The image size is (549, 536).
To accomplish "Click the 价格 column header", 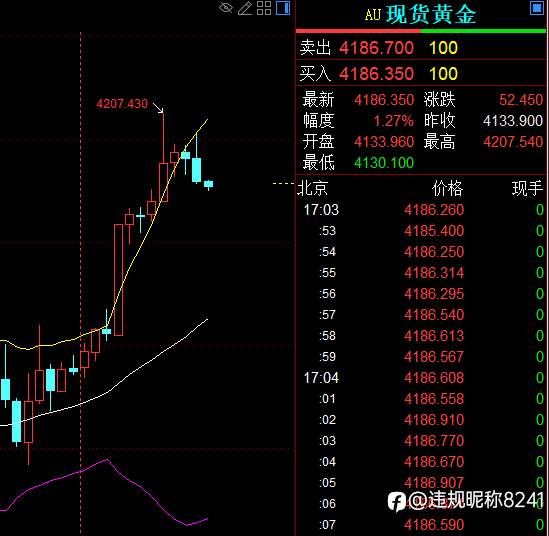I will coord(447,189).
